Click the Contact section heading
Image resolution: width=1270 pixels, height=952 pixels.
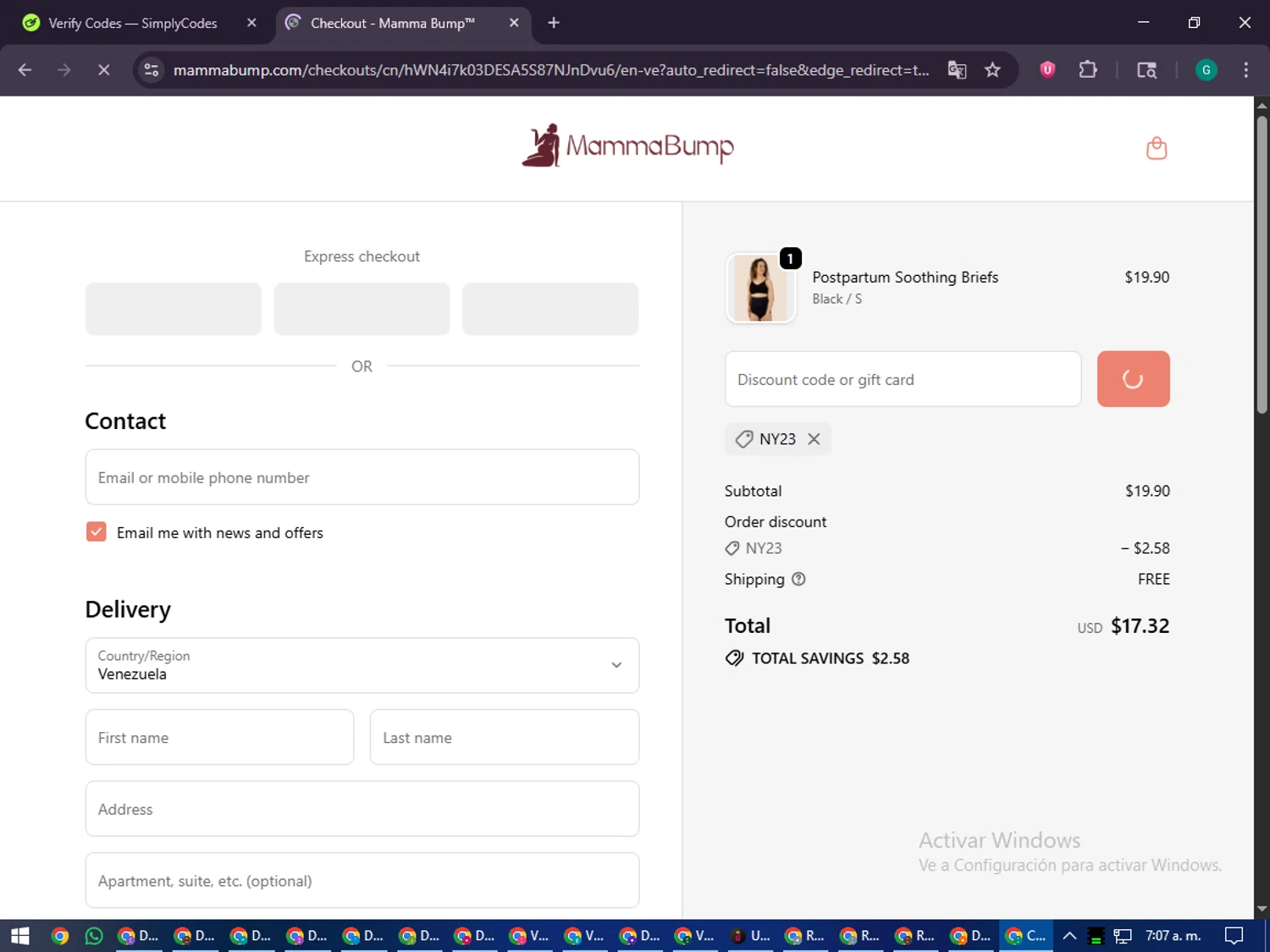pyautogui.click(x=125, y=421)
